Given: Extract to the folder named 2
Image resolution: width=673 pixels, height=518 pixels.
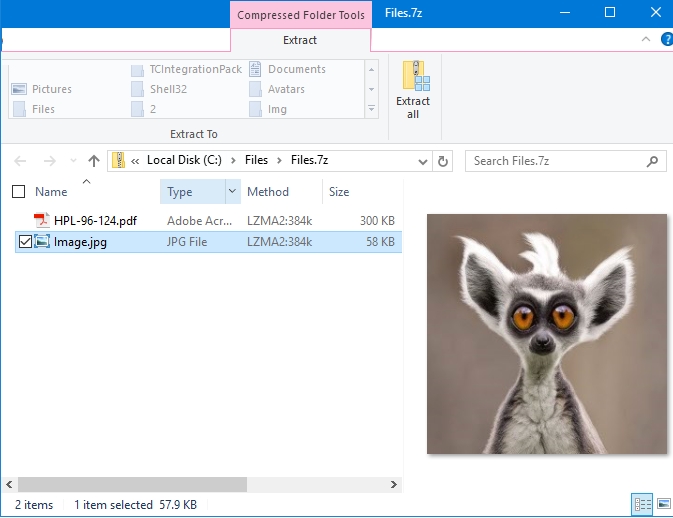Looking at the screenshot, I should (144, 109).
